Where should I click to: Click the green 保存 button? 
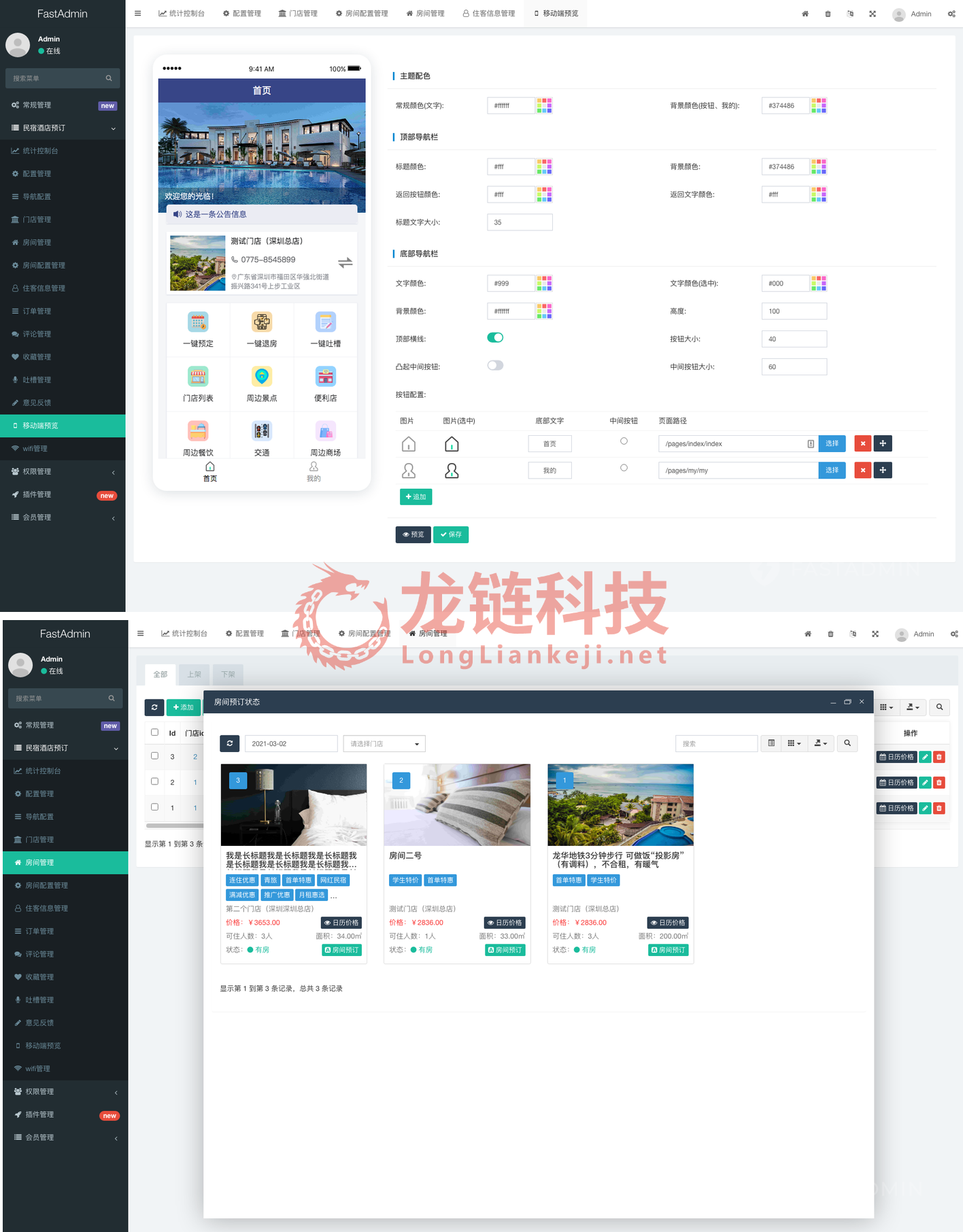pos(451,534)
